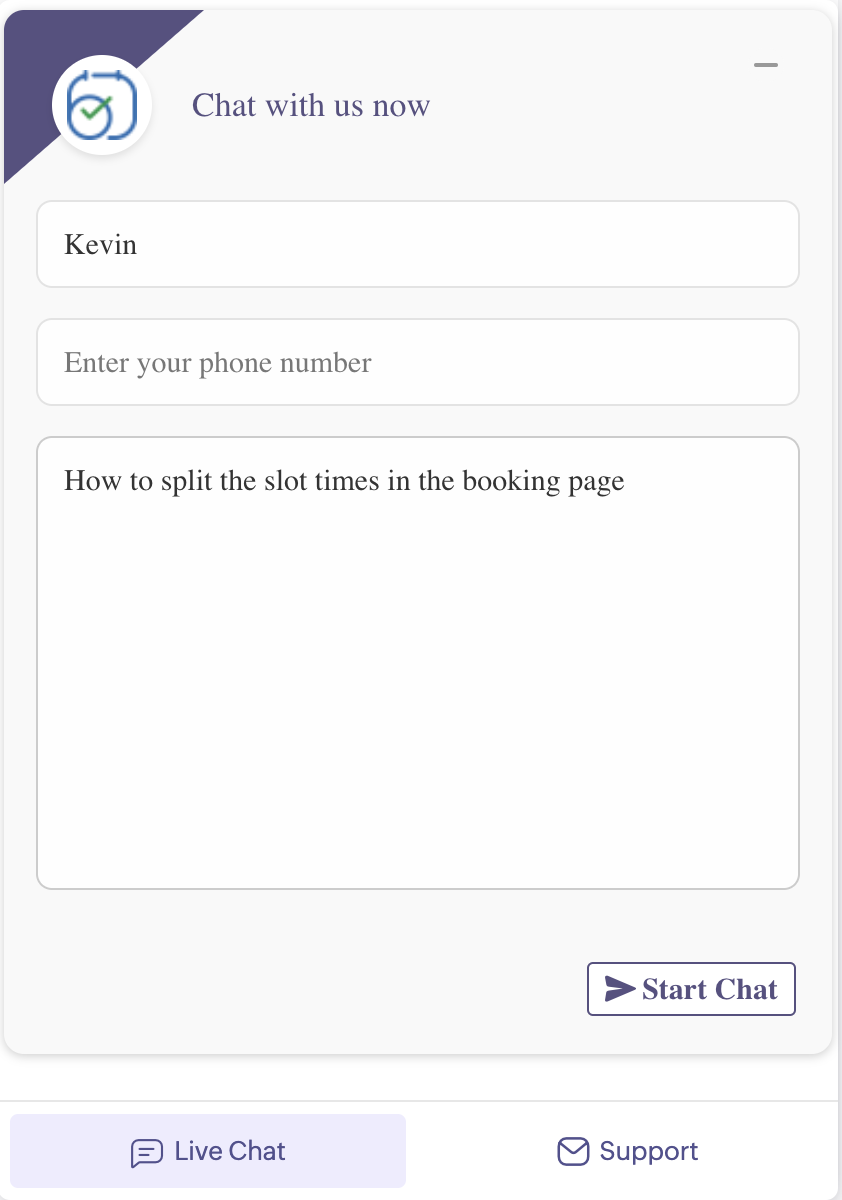This screenshot has width=842, height=1200.
Task: Focus the 'Enter your phone number' field
Action: [418, 362]
